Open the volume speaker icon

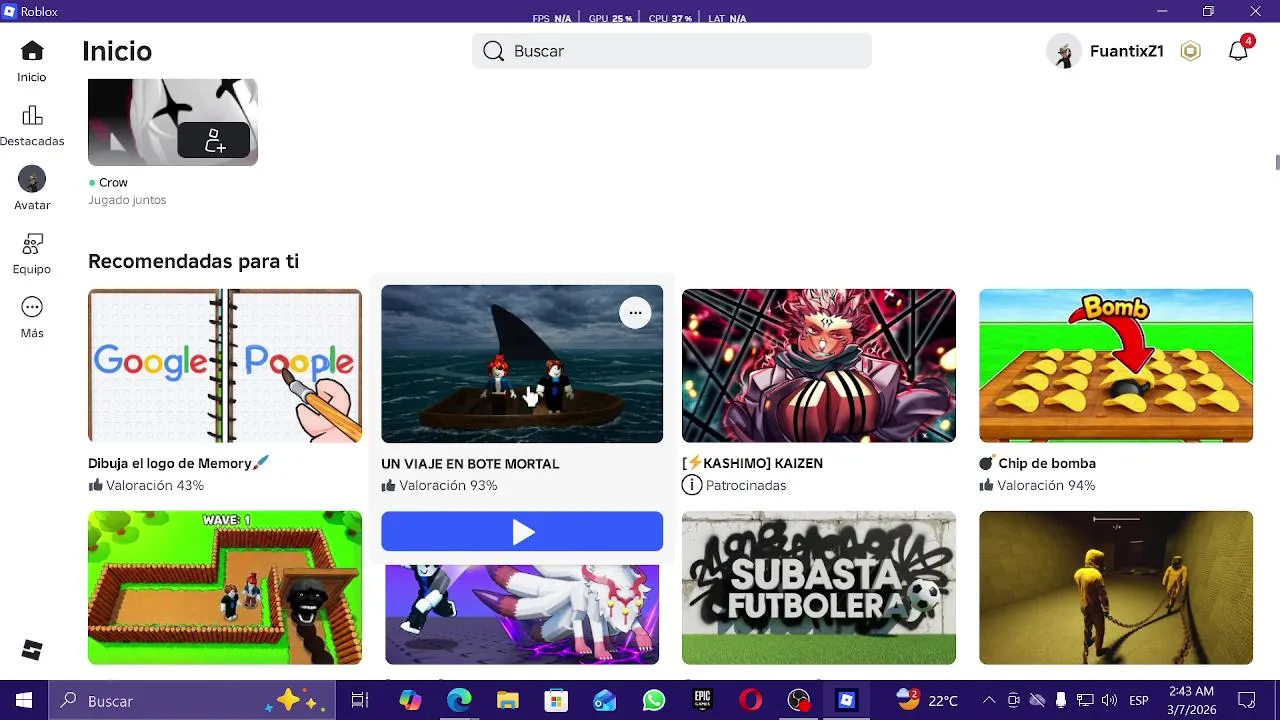click(1110, 701)
